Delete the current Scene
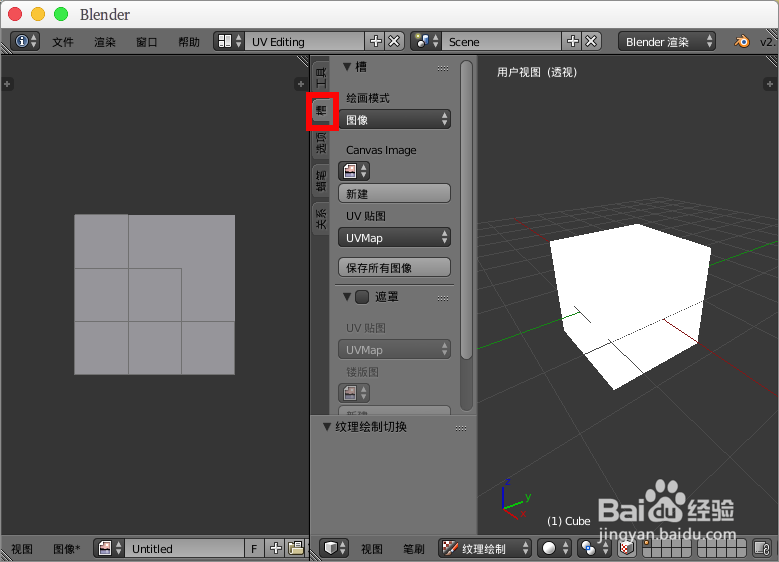This screenshot has height=562, width=779. tap(591, 41)
